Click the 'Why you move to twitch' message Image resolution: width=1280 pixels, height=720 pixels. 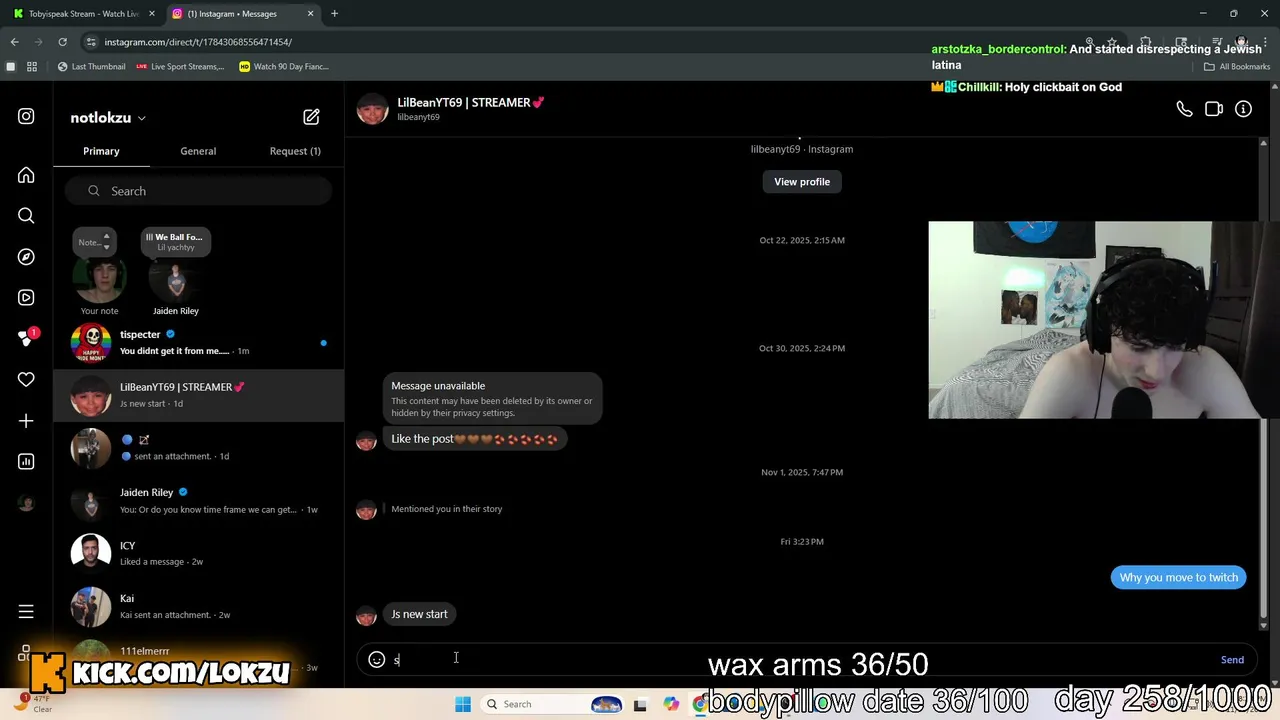click(1178, 577)
